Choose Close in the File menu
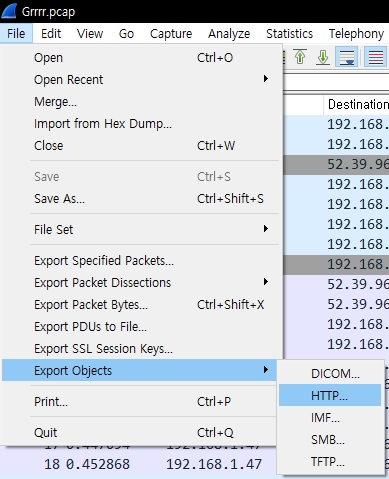The width and height of the screenshot is (389, 479). (140, 146)
